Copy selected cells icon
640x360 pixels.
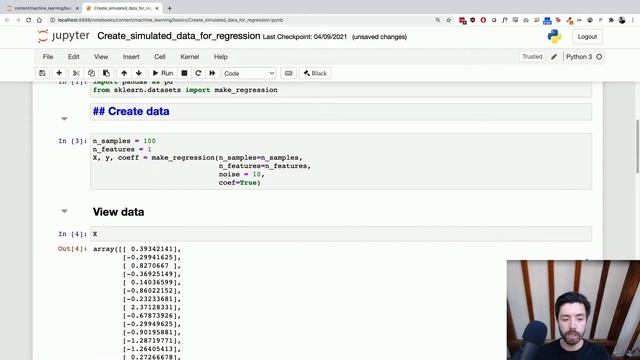point(91,73)
